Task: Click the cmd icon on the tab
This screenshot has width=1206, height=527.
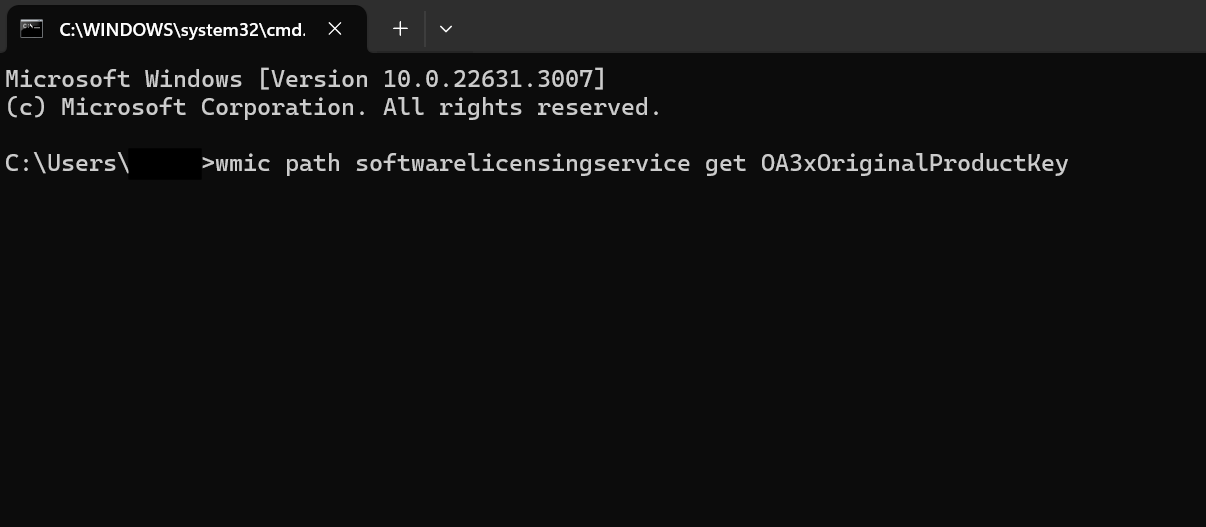Action: [x=32, y=29]
